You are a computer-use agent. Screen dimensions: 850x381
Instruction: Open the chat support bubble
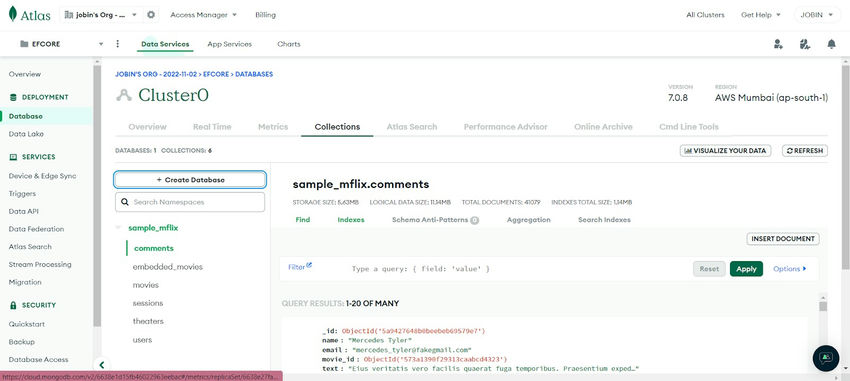pyautogui.click(x=826, y=358)
